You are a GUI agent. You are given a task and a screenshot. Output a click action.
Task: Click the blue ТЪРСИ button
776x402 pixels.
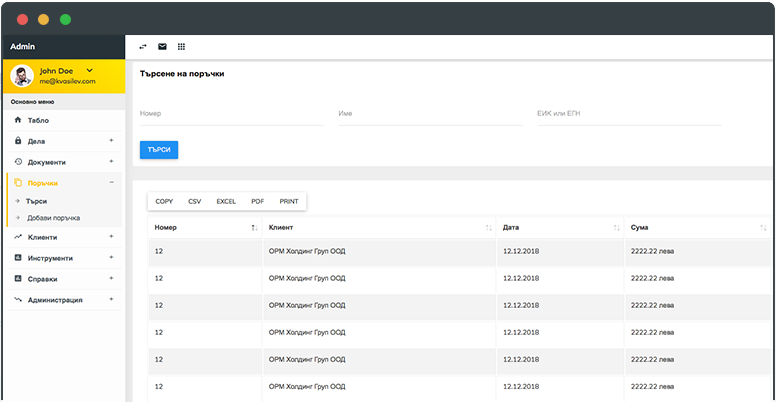pyautogui.click(x=159, y=150)
